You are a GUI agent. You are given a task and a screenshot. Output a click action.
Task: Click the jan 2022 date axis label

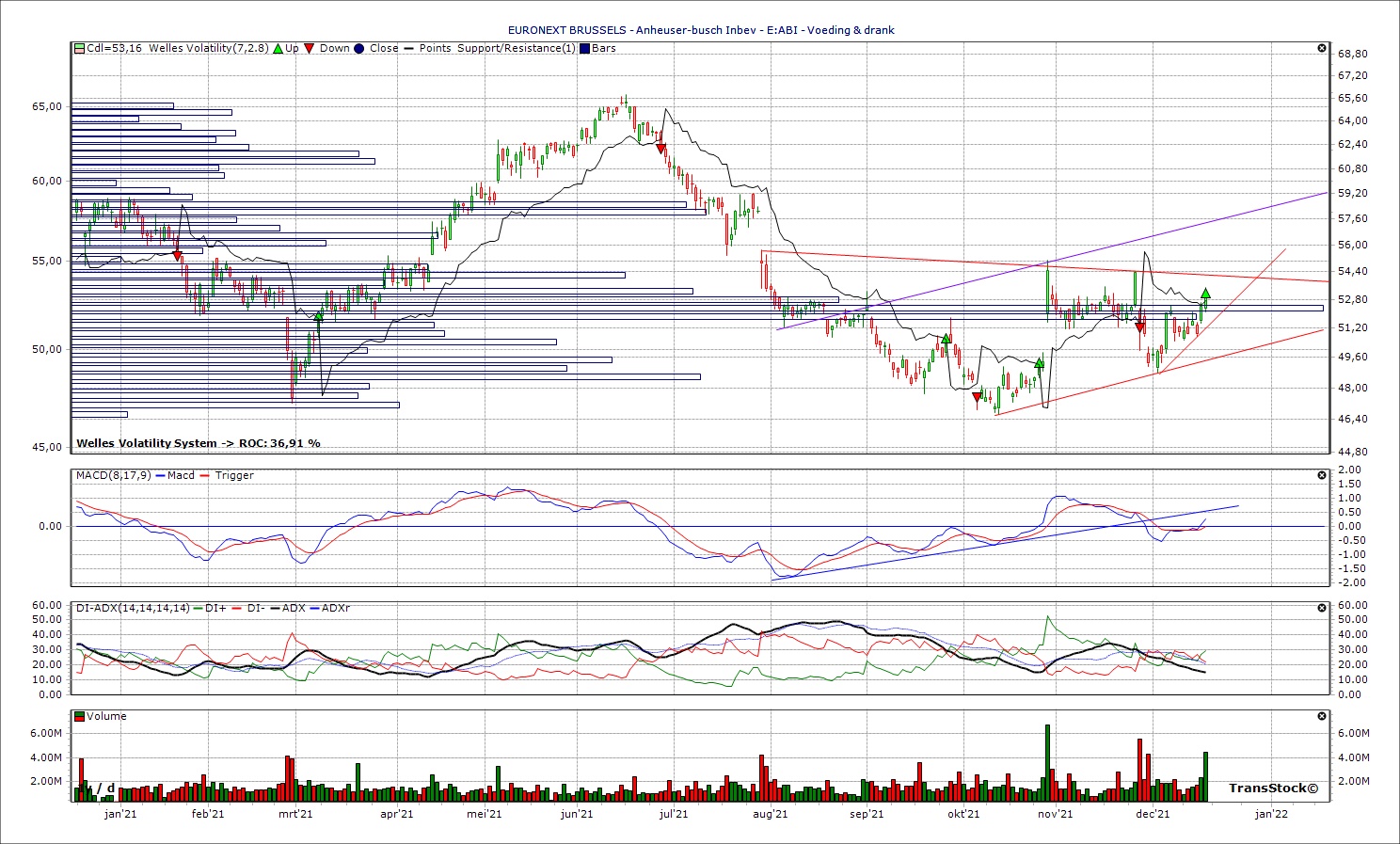click(x=1271, y=814)
